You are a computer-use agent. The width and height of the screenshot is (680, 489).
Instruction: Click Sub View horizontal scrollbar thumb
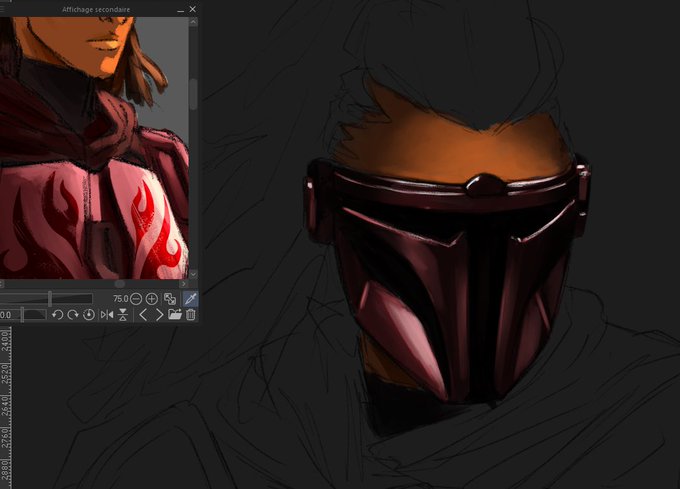(x=120, y=284)
